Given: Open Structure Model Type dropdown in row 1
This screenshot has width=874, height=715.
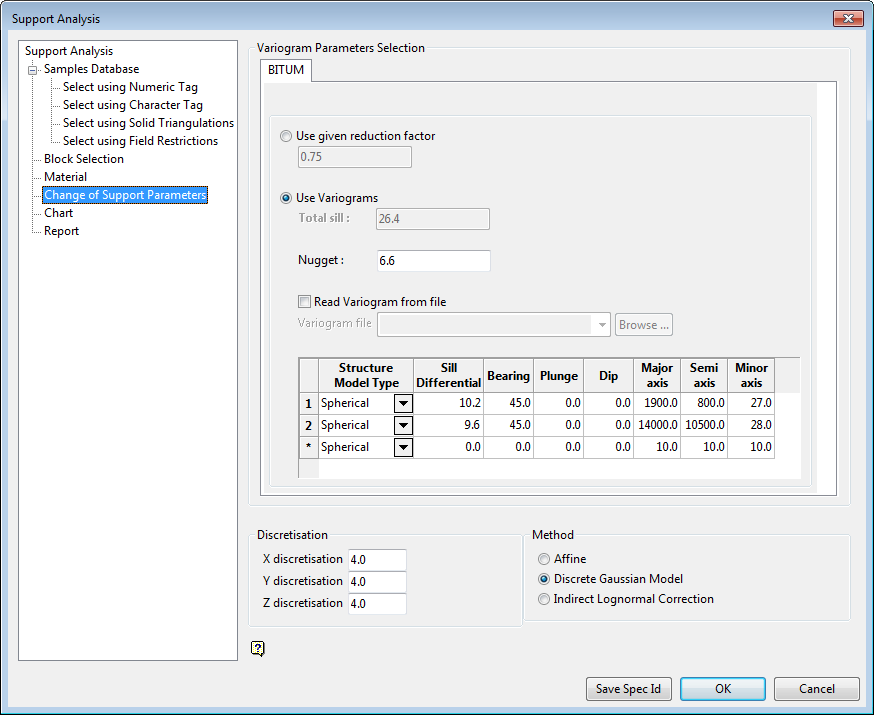Looking at the screenshot, I should [403, 403].
